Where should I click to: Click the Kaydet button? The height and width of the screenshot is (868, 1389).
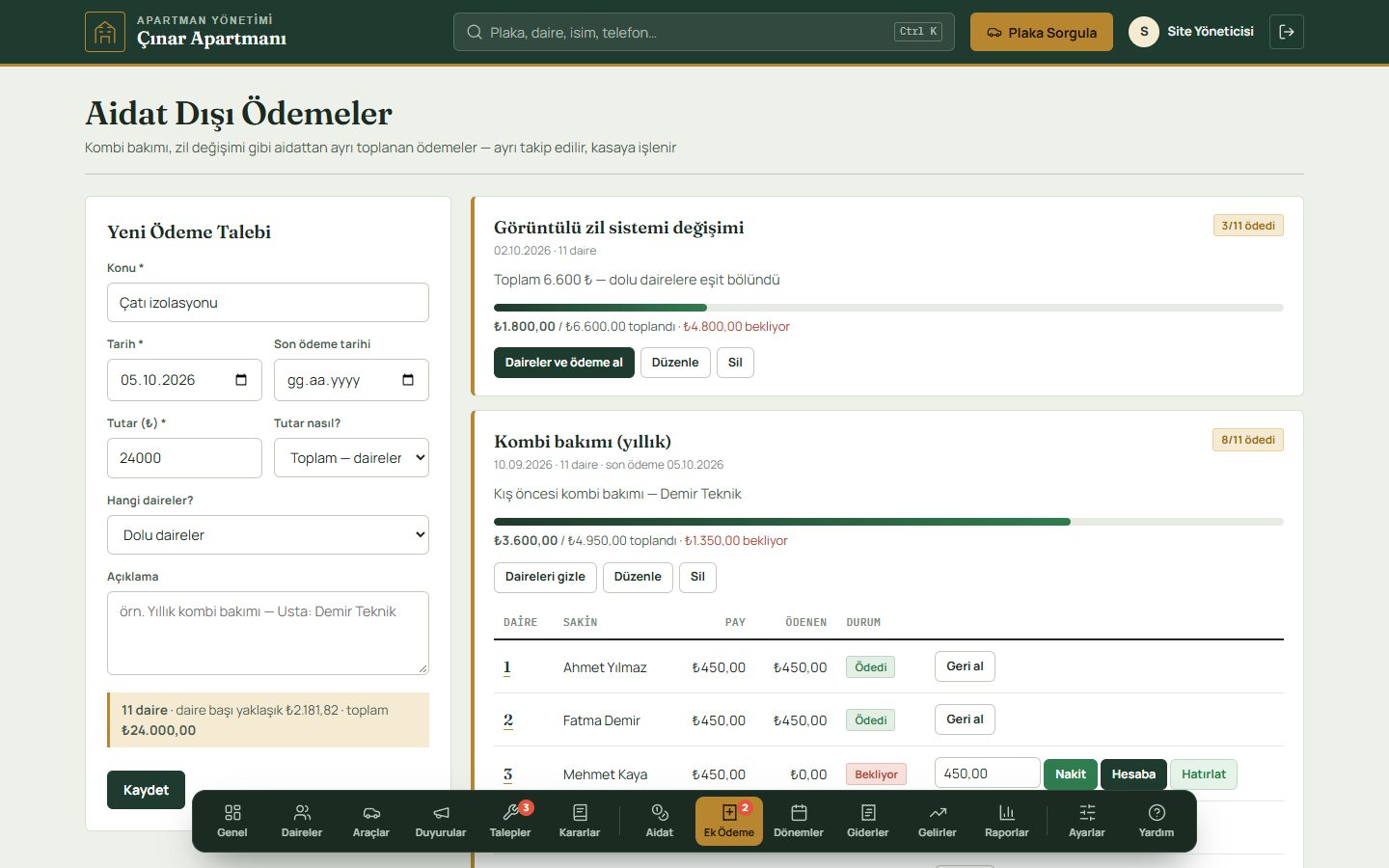click(x=146, y=790)
